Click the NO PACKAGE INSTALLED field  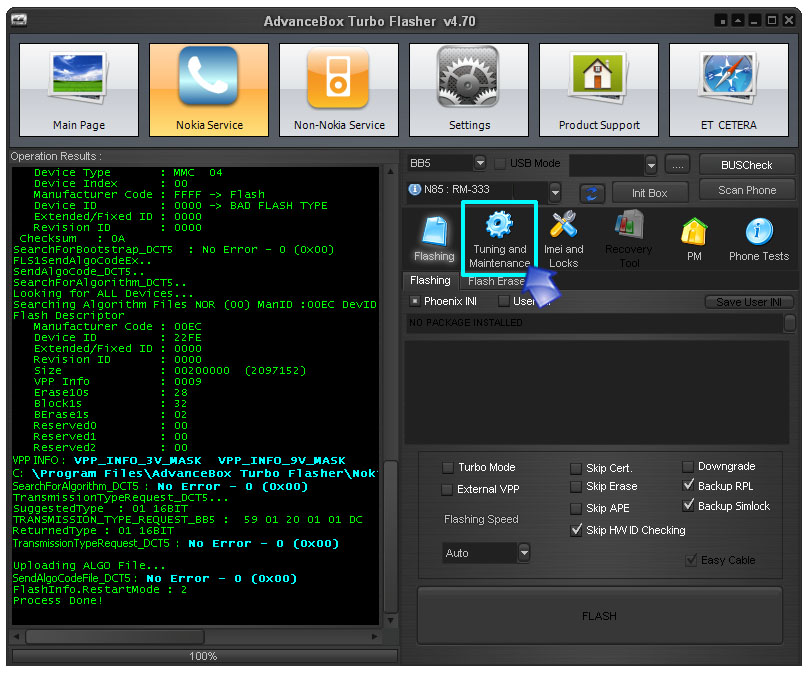[594, 323]
